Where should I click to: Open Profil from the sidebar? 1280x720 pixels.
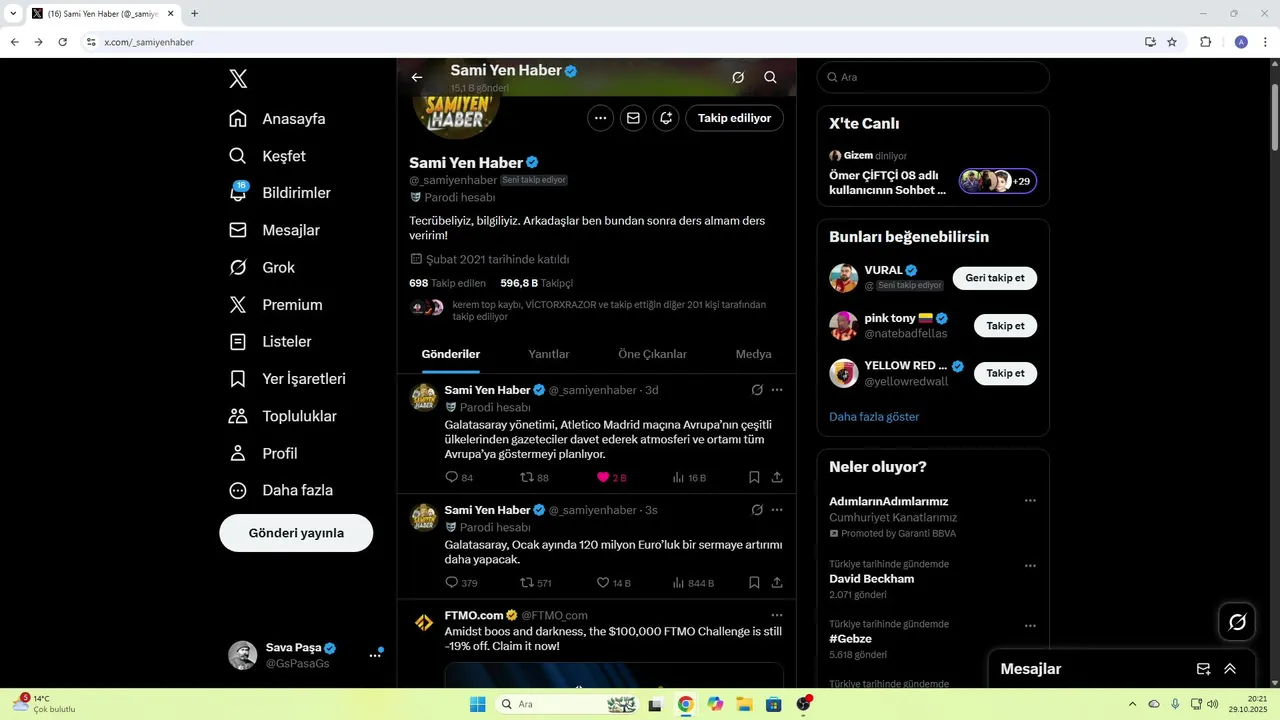[x=264, y=453]
